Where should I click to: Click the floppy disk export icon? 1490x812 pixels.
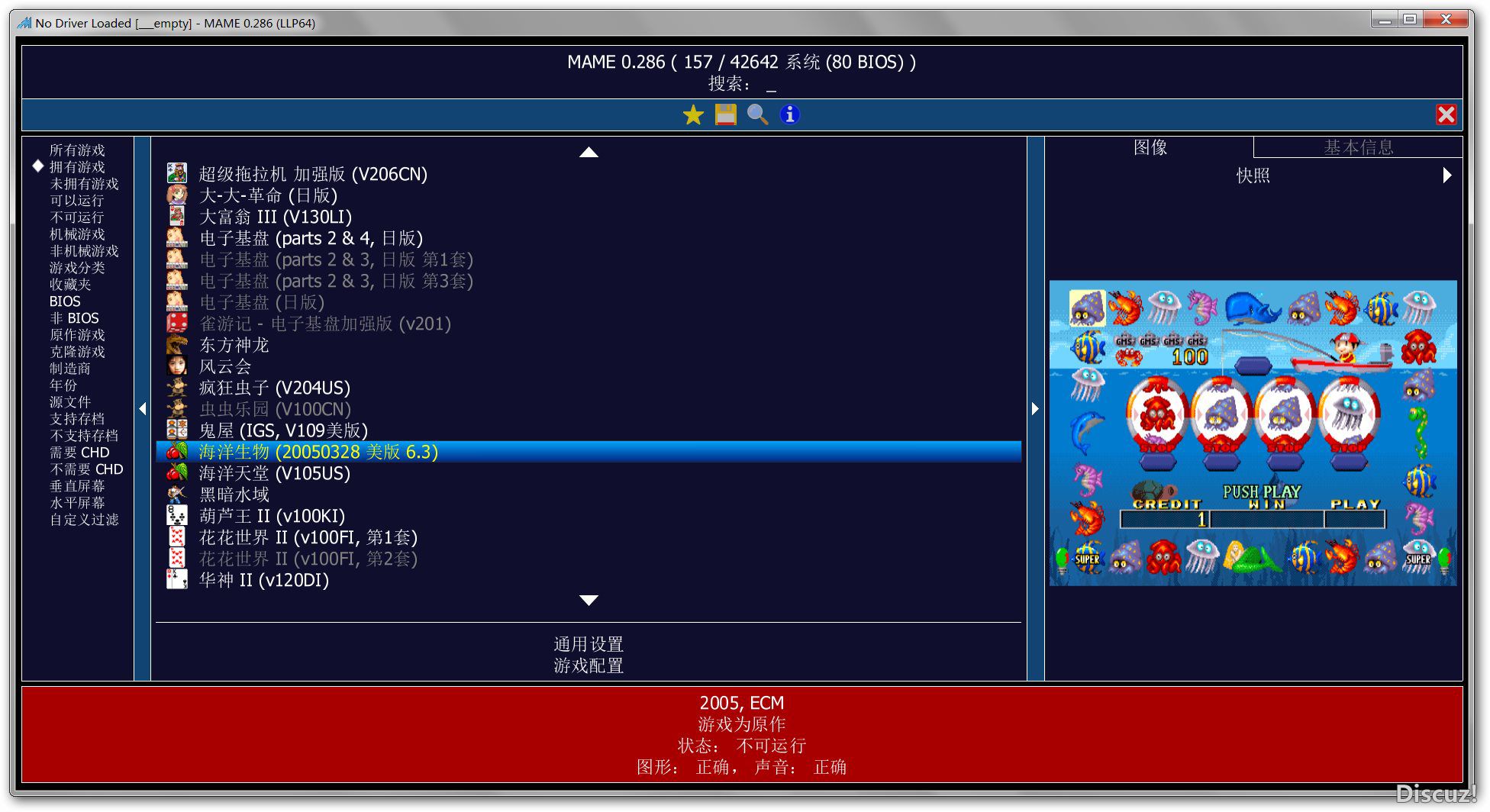pyautogui.click(x=725, y=115)
